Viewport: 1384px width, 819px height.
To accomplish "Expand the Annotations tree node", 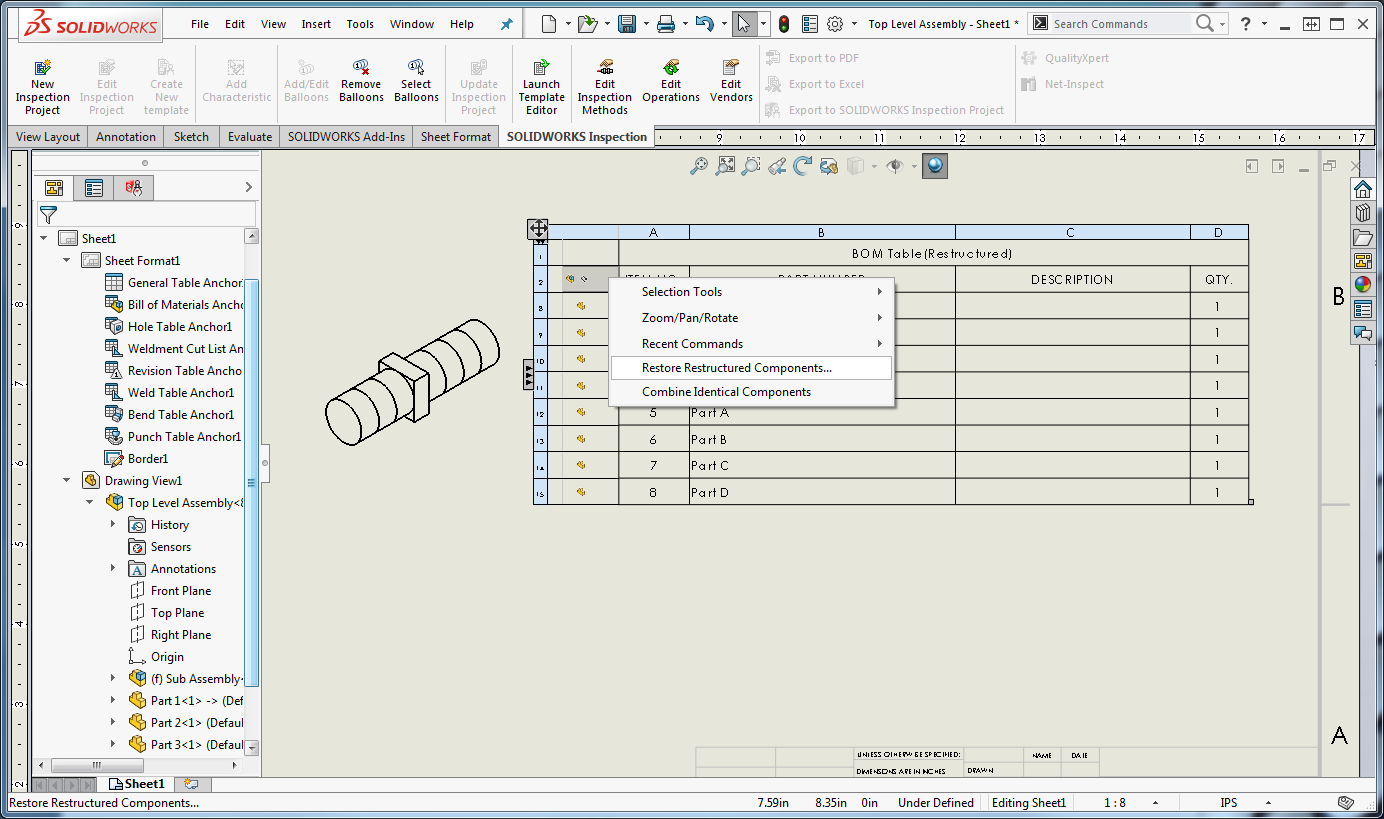I will pyautogui.click(x=113, y=568).
